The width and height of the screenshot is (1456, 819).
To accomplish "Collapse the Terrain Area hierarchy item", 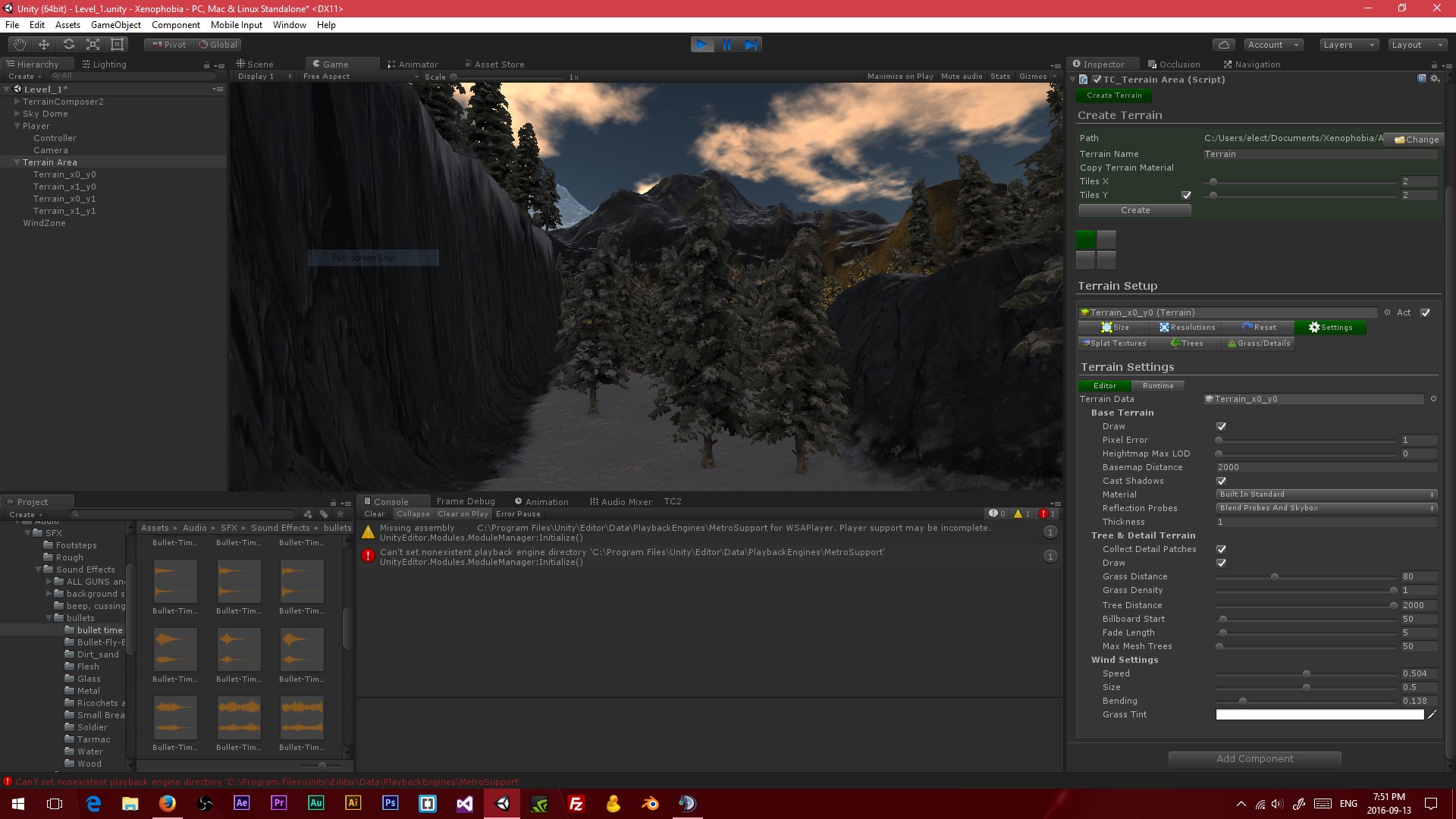I will [x=17, y=162].
